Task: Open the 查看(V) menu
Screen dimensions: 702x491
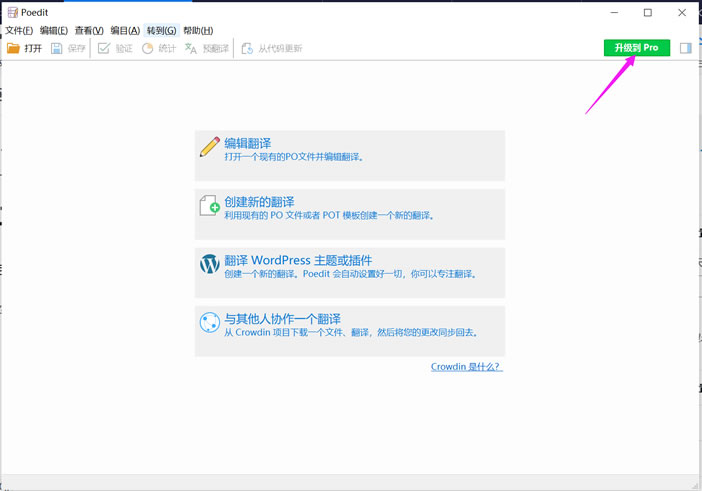Action: pyautogui.click(x=89, y=30)
